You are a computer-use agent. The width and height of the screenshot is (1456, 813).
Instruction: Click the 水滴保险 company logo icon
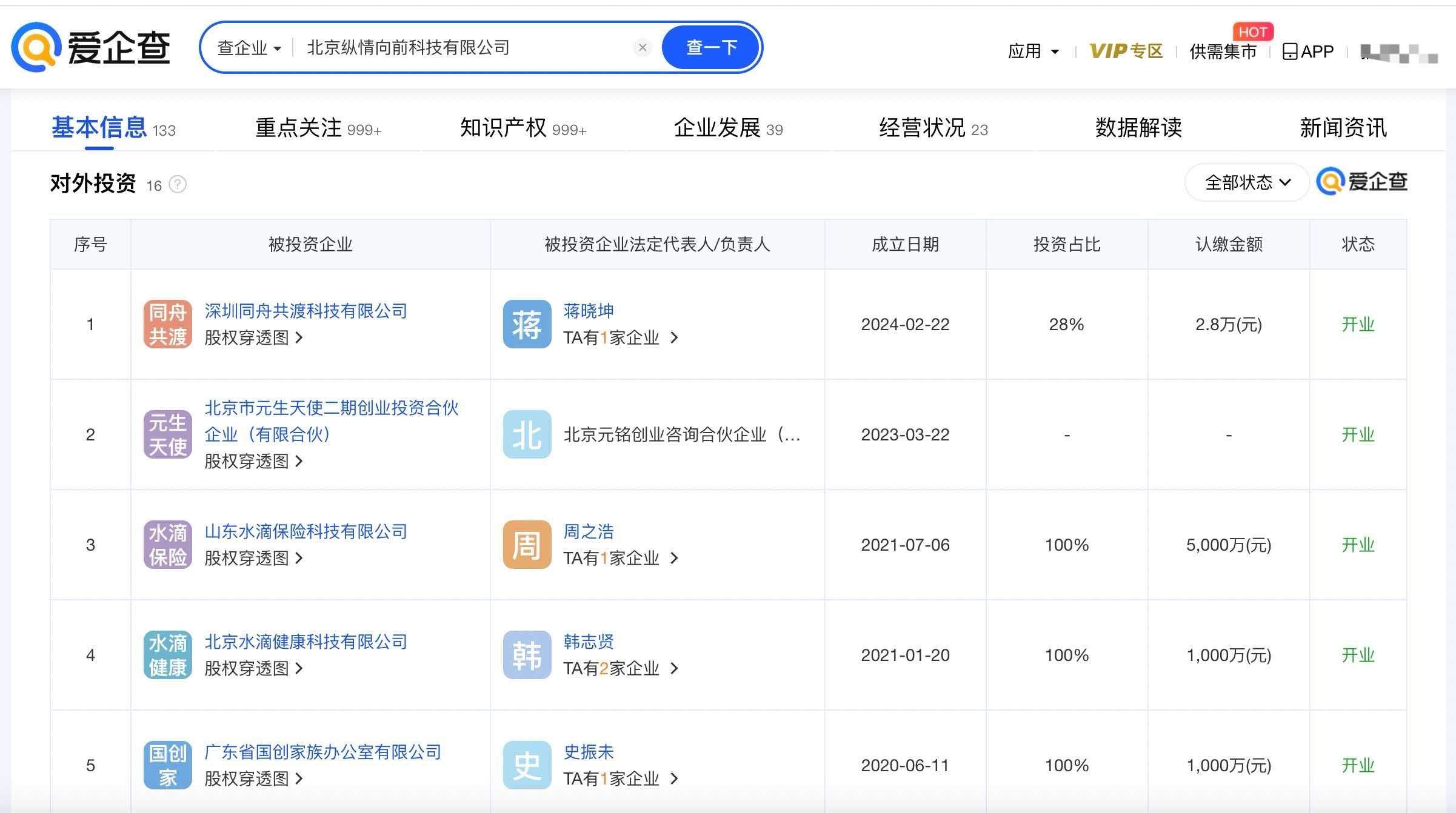(168, 545)
